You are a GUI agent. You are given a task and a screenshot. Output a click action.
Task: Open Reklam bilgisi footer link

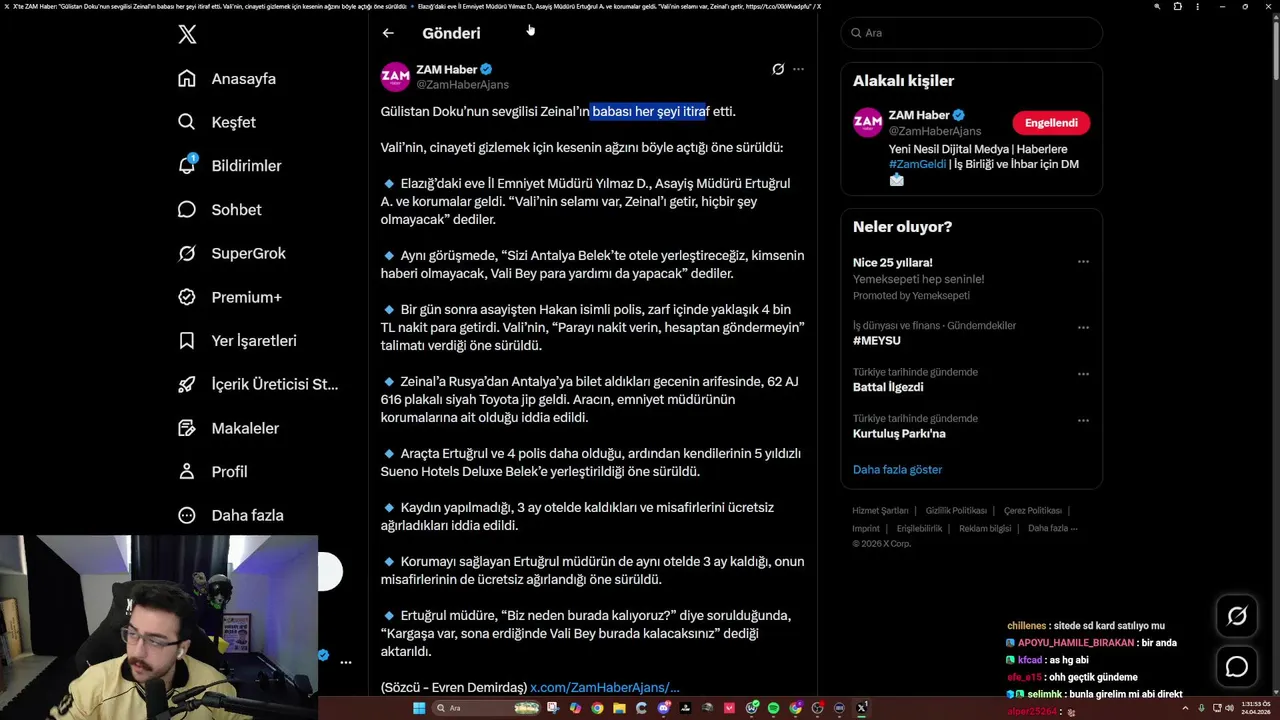[x=985, y=529]
